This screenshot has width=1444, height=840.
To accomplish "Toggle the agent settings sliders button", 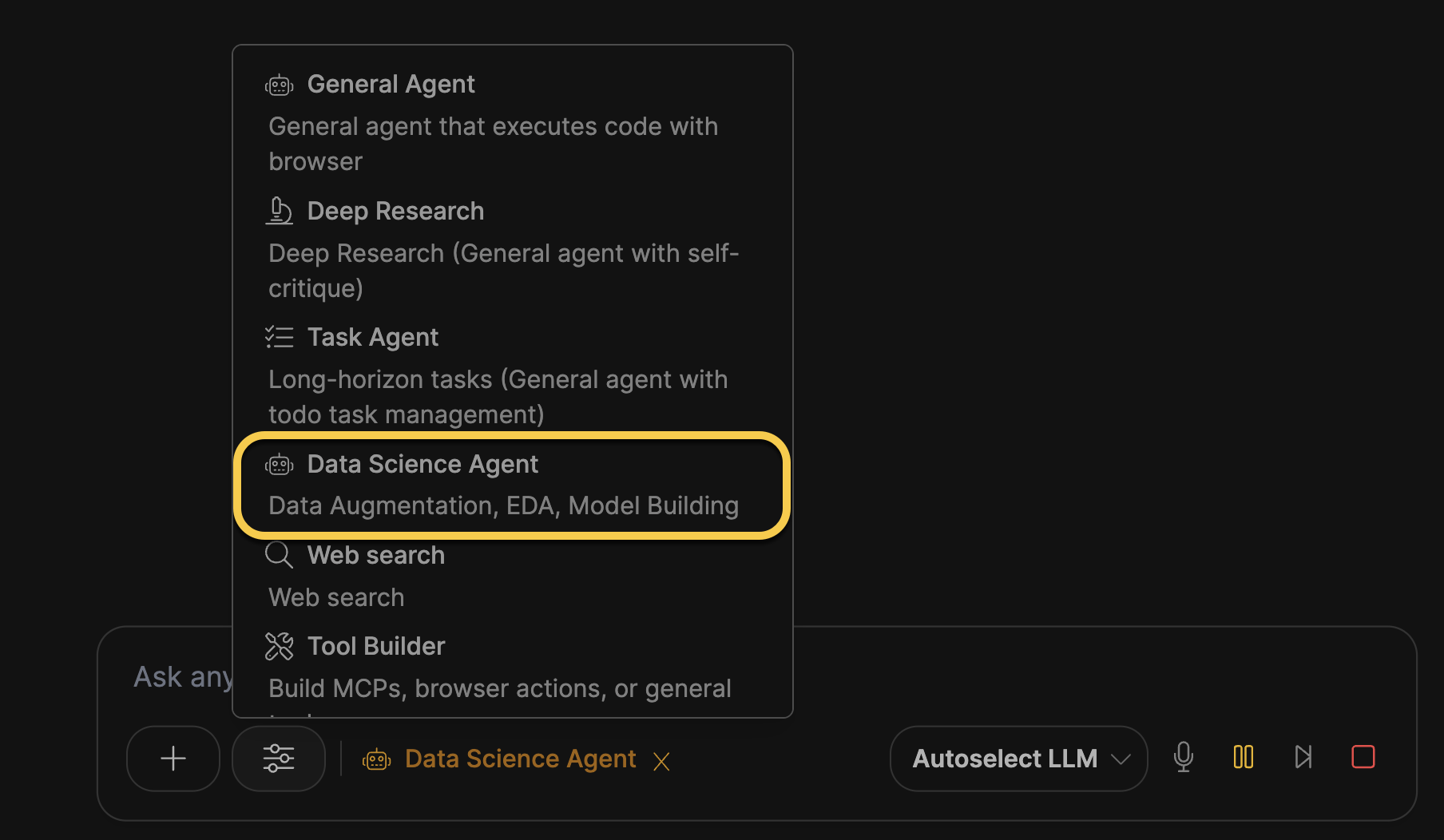I will tap(279, 758).
